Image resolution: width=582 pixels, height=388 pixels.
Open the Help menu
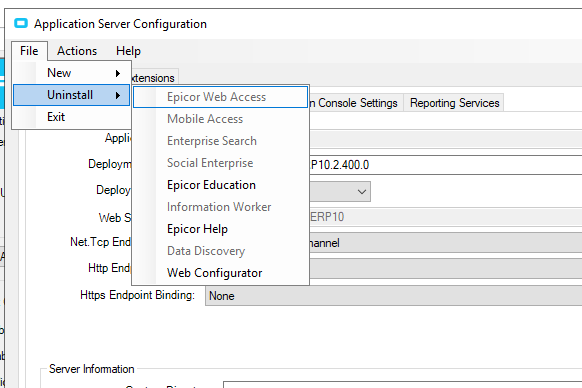(x=128, y=51)
